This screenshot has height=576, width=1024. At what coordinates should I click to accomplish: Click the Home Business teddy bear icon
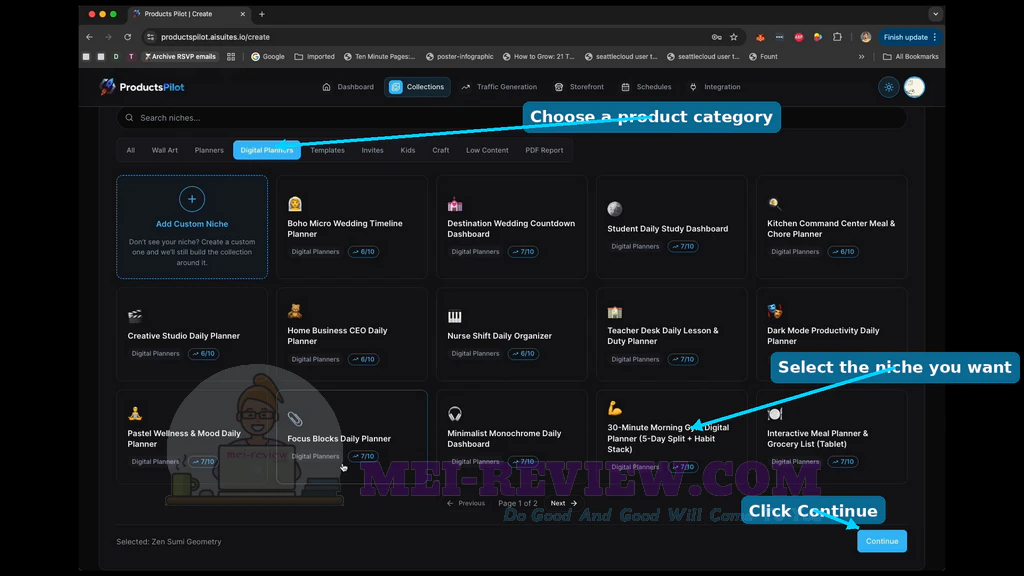(x=295, y=311)
